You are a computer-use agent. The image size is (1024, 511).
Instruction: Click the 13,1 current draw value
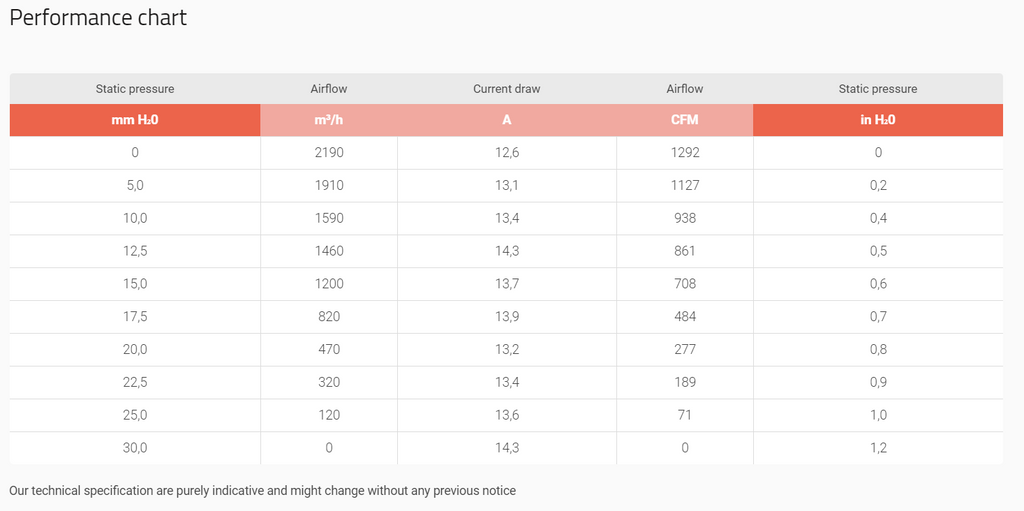click(x=506, y=186)
